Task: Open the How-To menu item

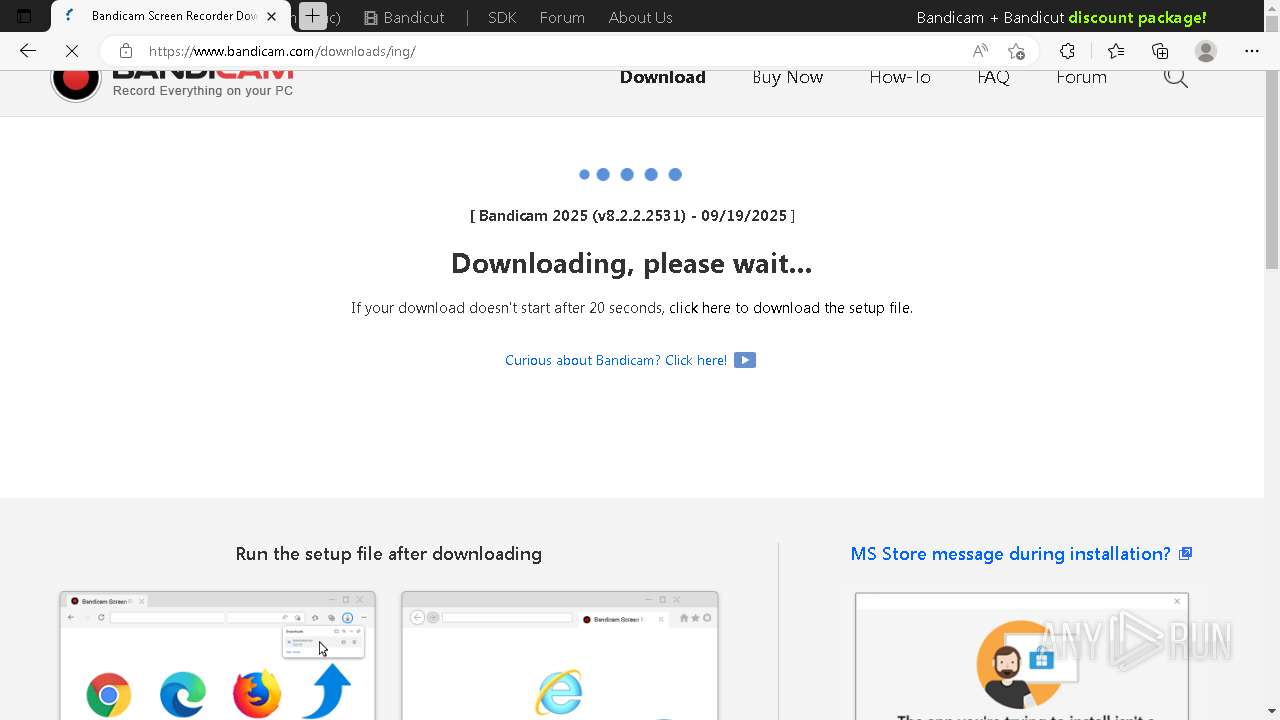Action: click(x=900, y=77)
